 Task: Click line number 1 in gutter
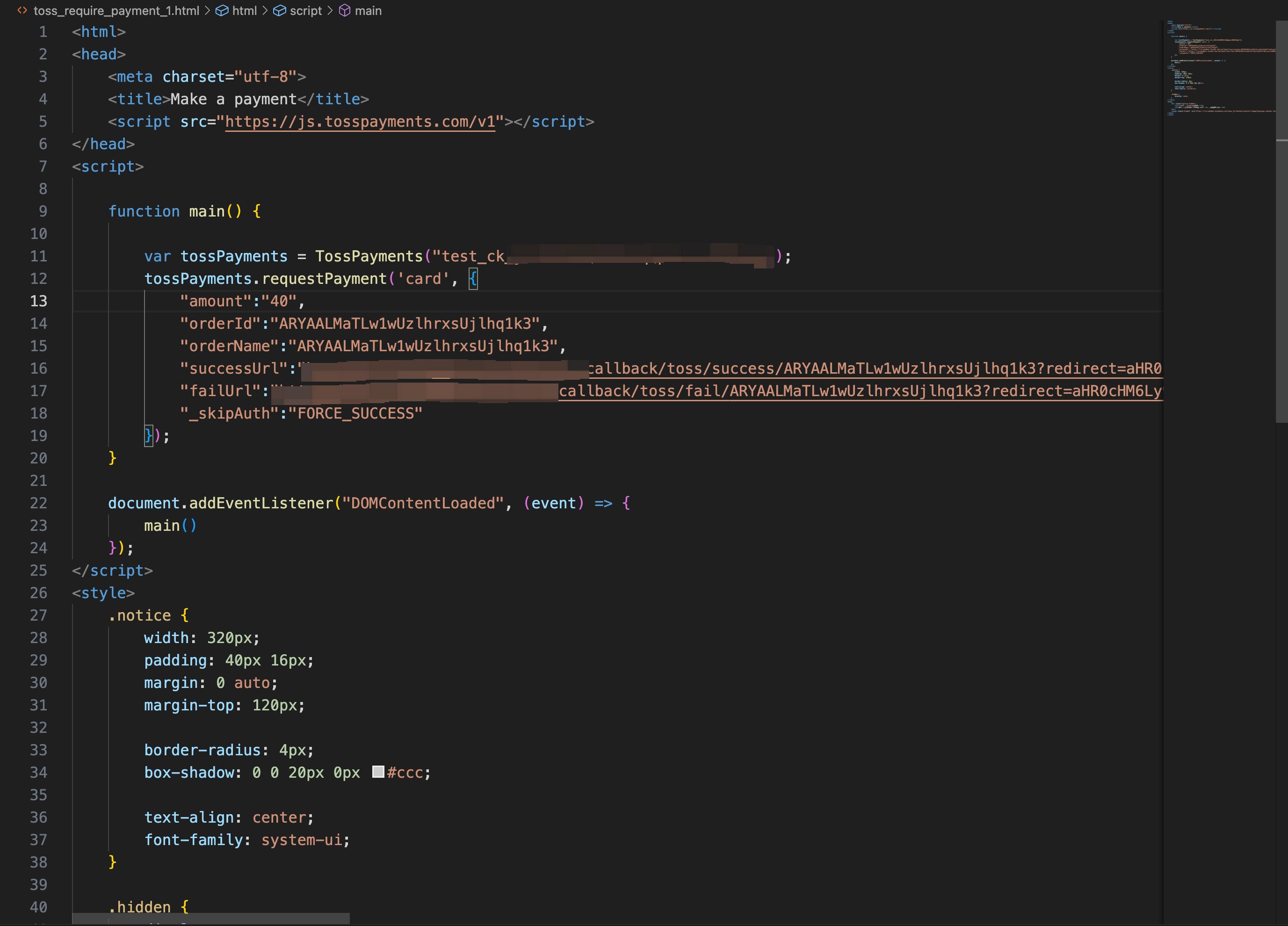click(x=43, y=32)
